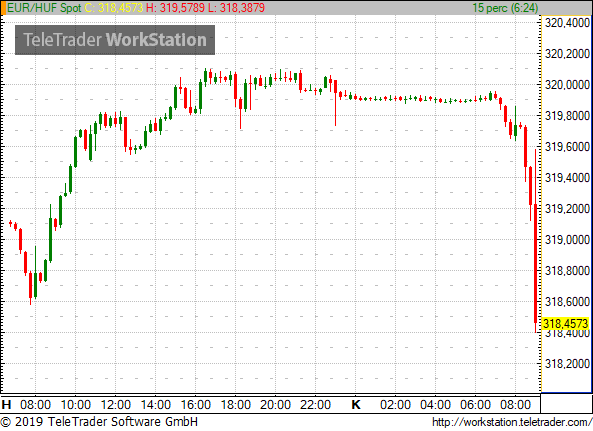Click the 318,2000 price scale label
Screen dimensions: 593x431
click(567, 364)
